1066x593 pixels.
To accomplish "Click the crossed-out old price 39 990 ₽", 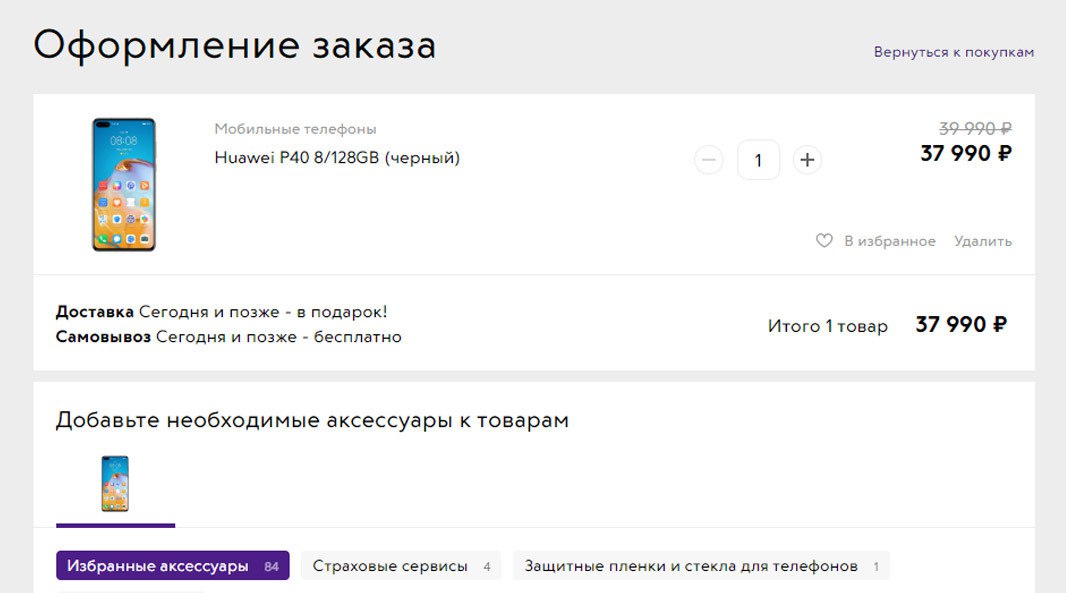I will [x=975, y=128].
